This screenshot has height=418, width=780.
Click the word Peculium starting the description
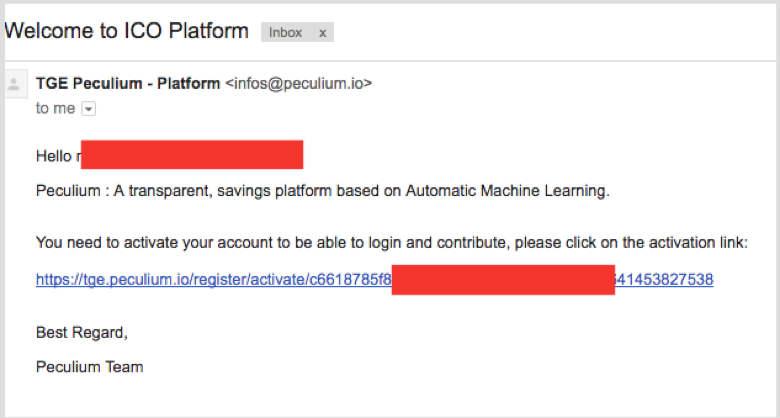point(68,191)
